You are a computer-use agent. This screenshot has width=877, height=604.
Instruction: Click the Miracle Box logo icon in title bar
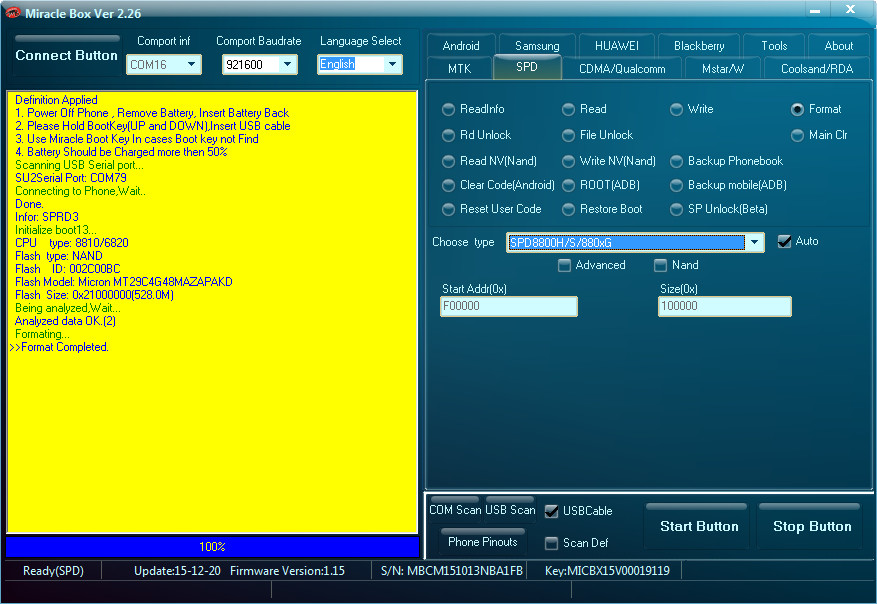(x=12, y=12)
